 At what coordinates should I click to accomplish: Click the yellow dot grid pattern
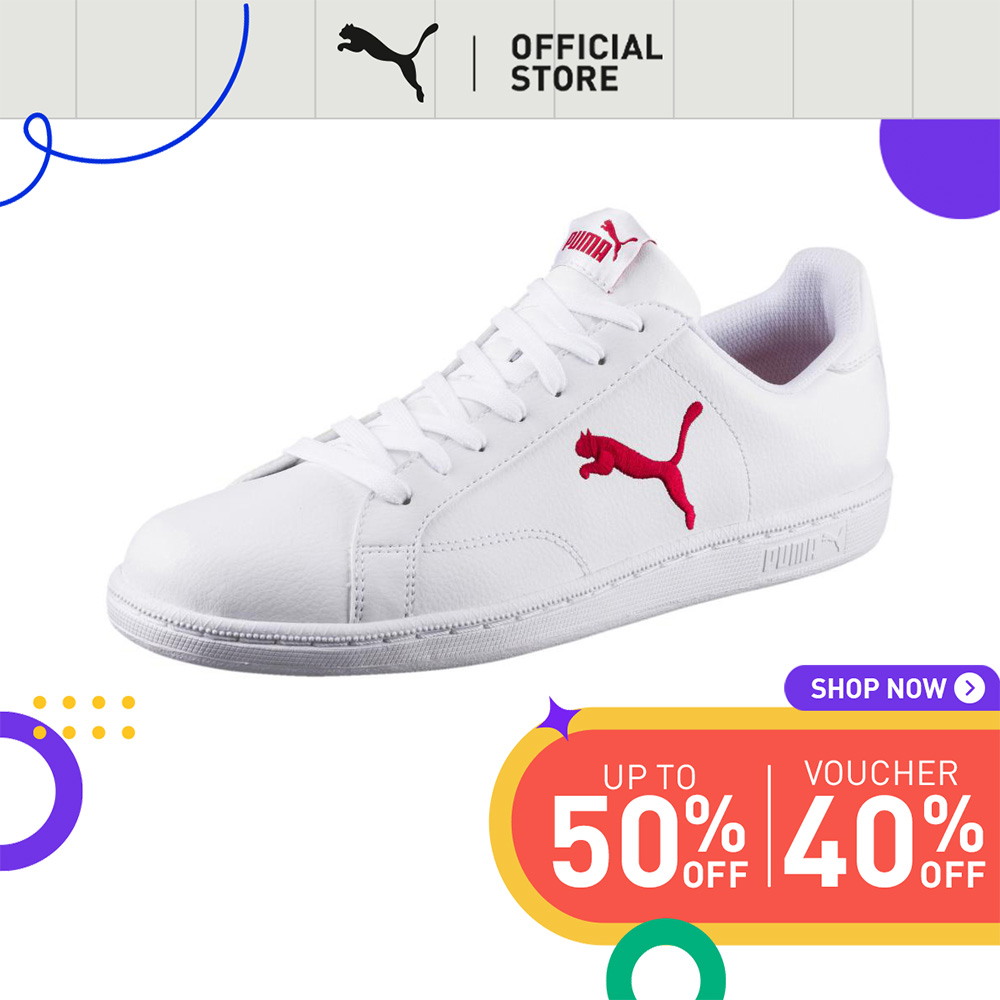[84, 717]
